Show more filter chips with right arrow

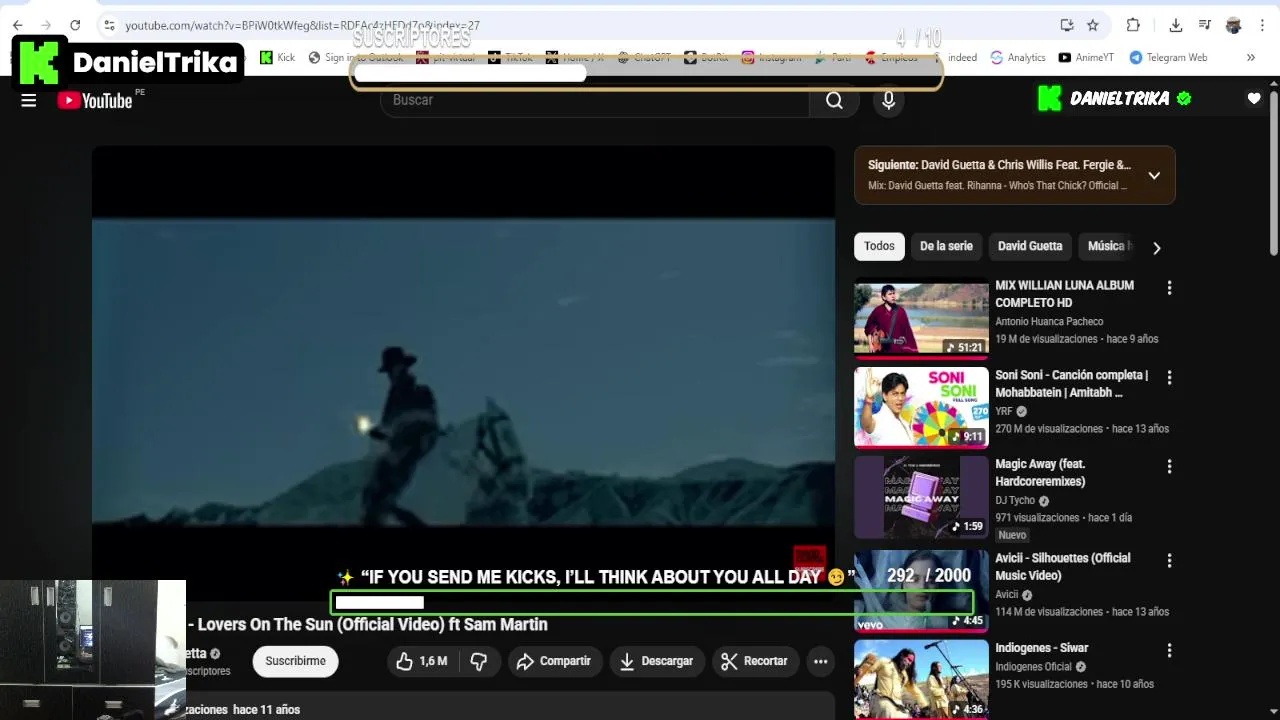(1156, 247)
